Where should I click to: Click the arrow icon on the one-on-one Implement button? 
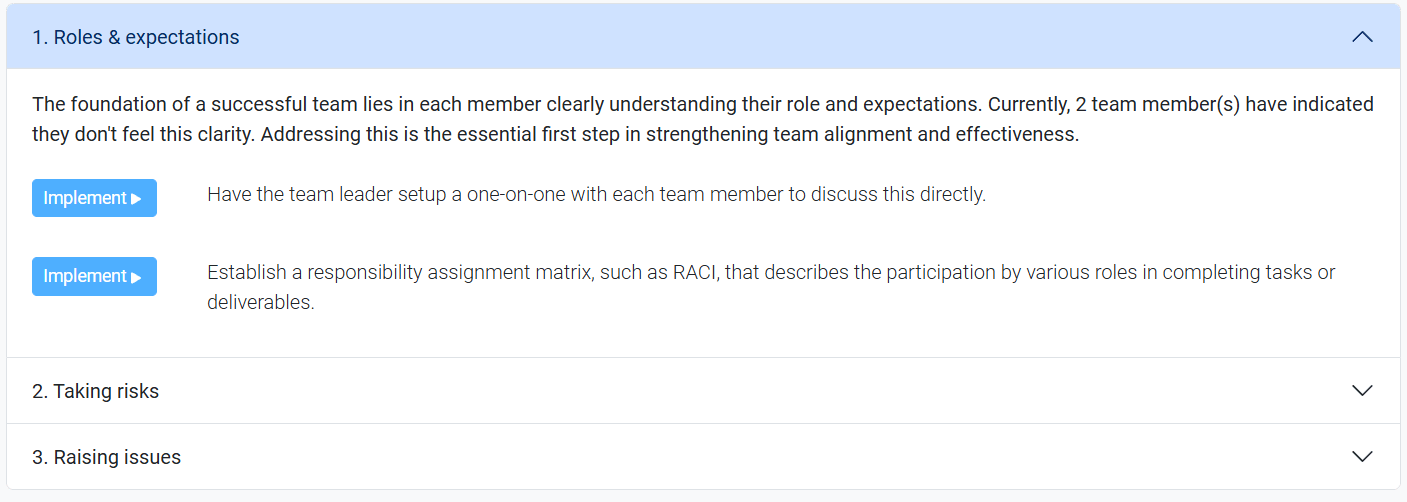[x=137, y=199]
